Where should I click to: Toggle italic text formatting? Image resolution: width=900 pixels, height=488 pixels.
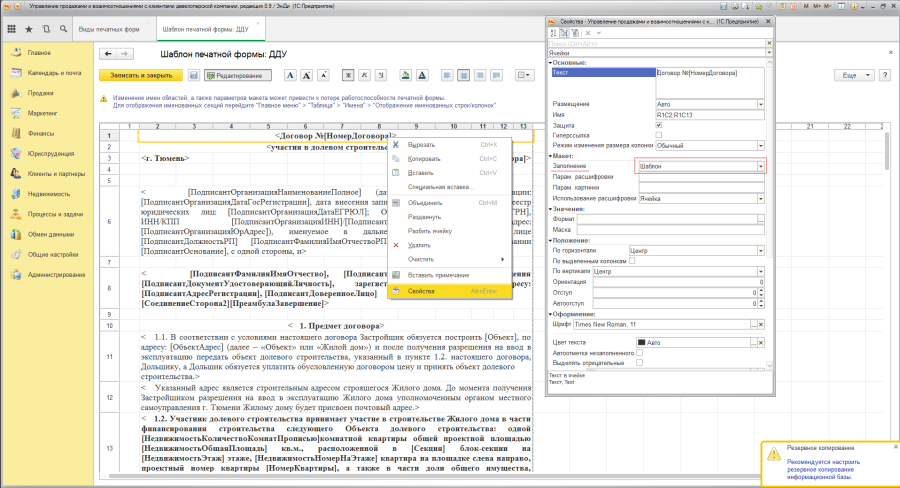click(365, 75)
